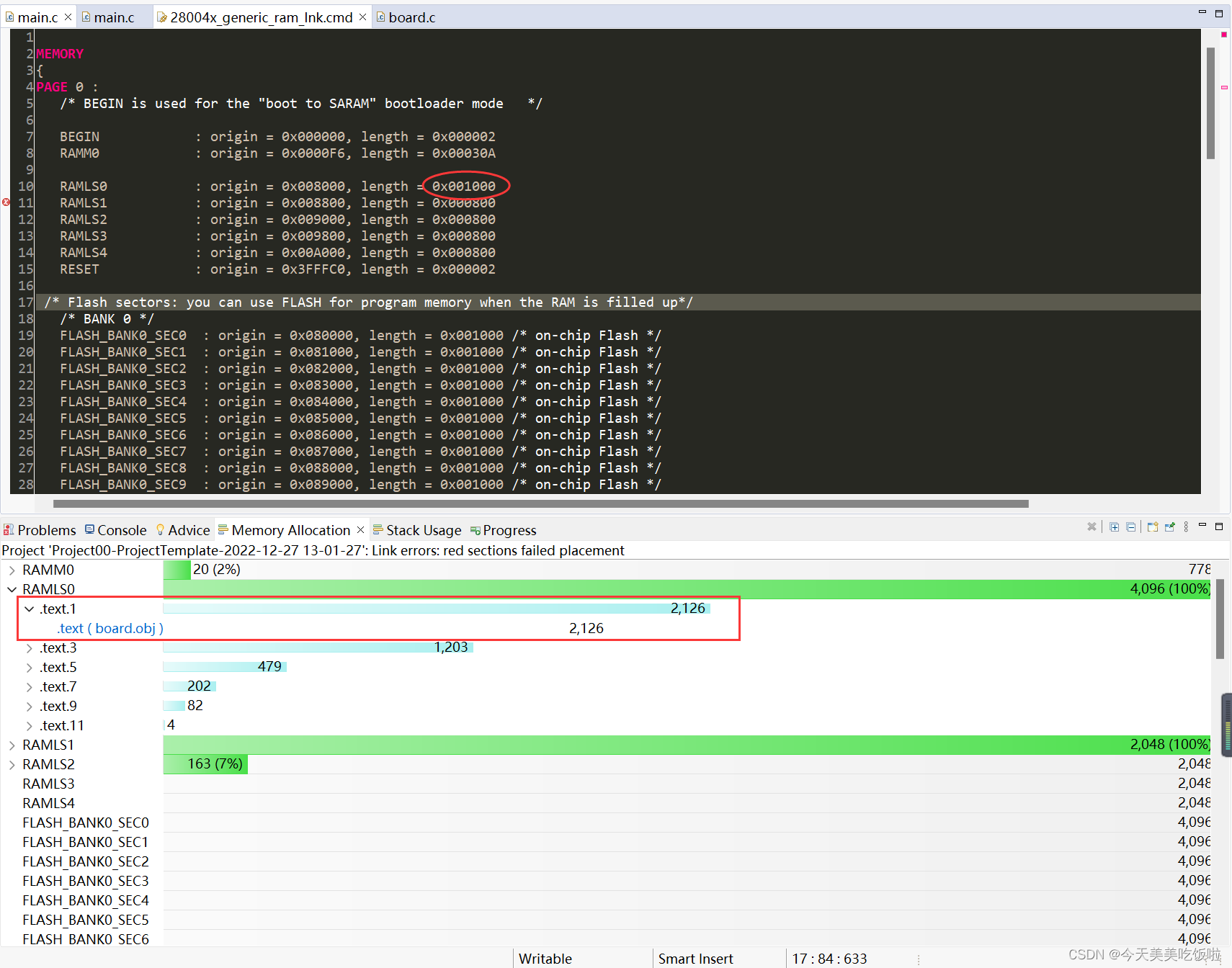Detach Memory Allocation into new window
Screen dimensions: 1232x968
coord(1153,526)
